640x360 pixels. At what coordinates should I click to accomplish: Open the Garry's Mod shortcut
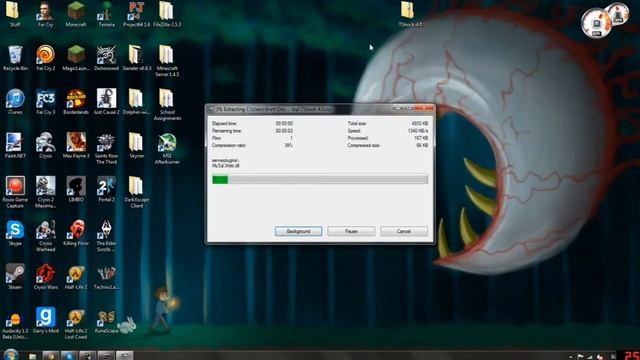tap(45, 320)
